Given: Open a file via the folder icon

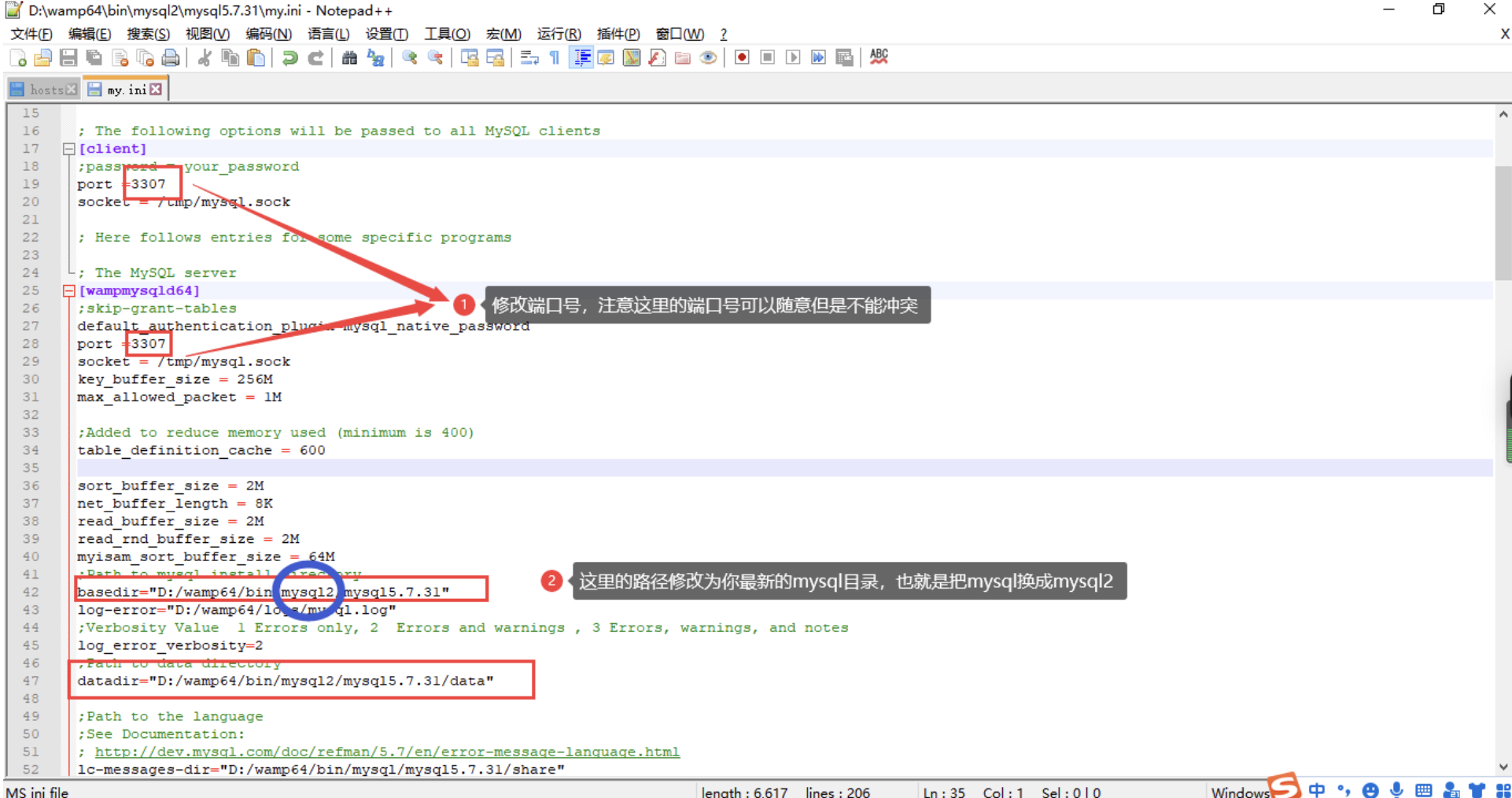Looking at the screenshot, I should pyautogui.click(x=43, y=57).
